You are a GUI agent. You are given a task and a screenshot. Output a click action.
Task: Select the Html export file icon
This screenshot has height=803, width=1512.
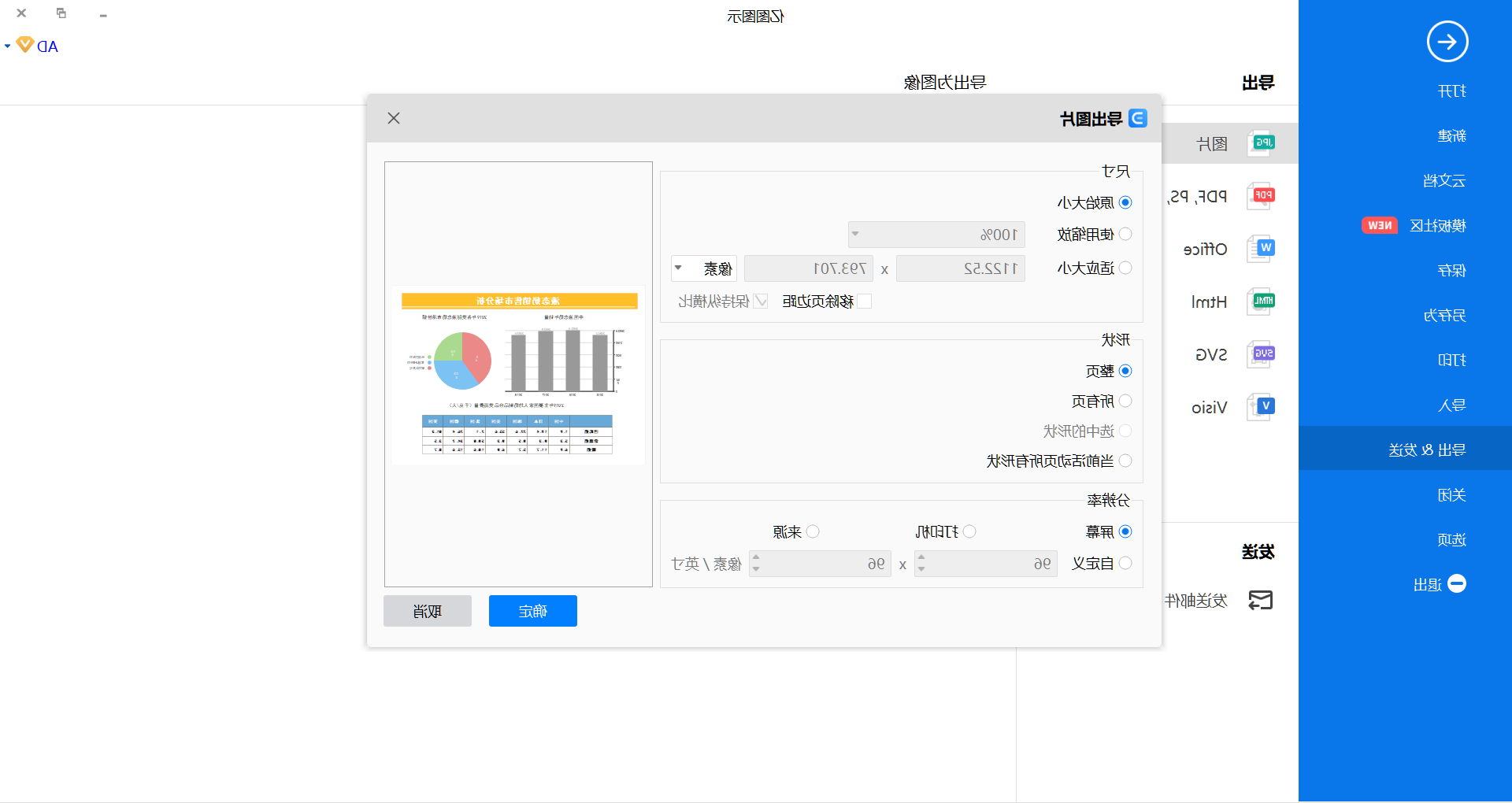pyautogui.click(x=1262, y=301)
